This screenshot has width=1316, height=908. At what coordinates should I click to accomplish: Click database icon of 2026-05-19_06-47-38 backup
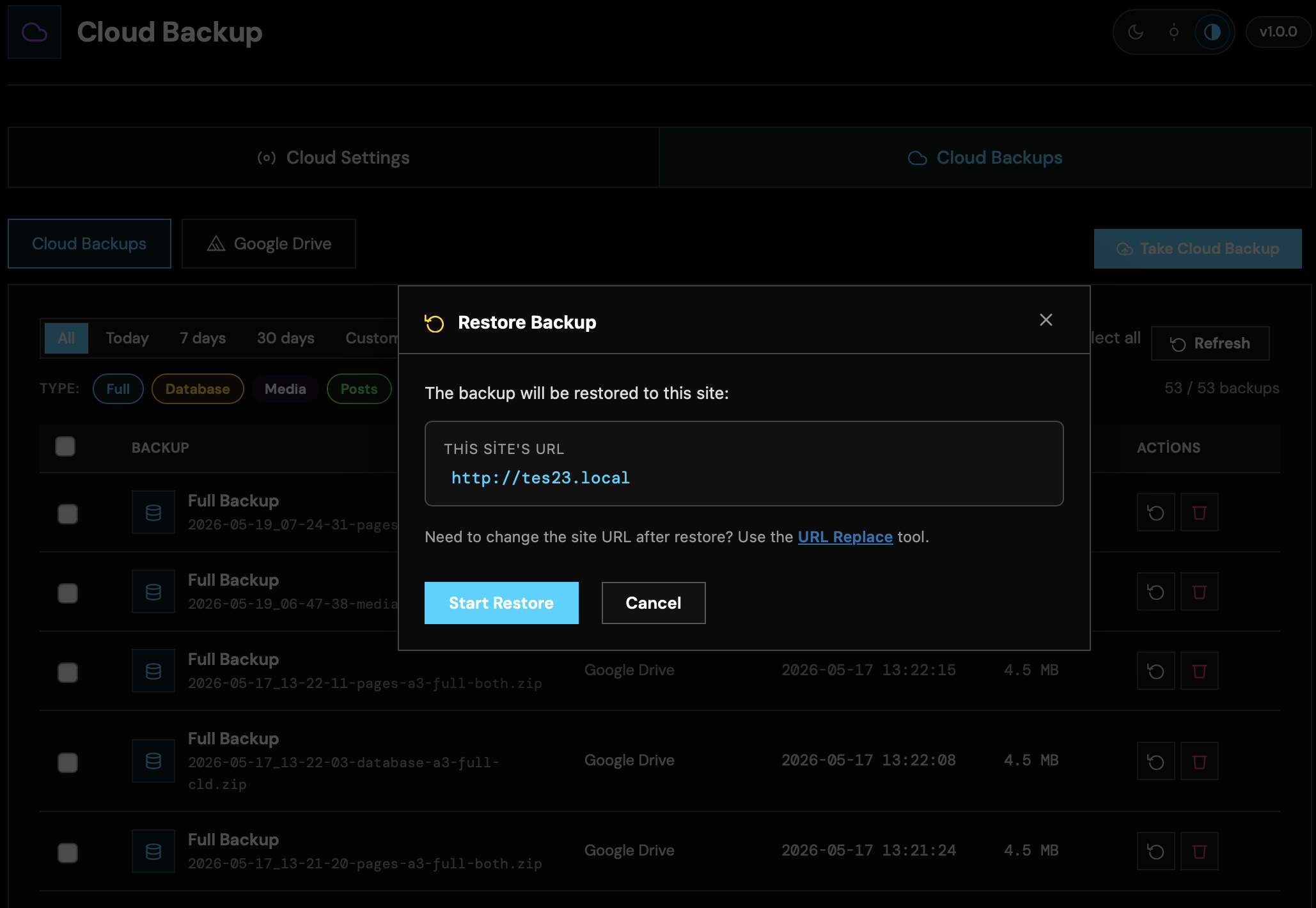point(153,591)
